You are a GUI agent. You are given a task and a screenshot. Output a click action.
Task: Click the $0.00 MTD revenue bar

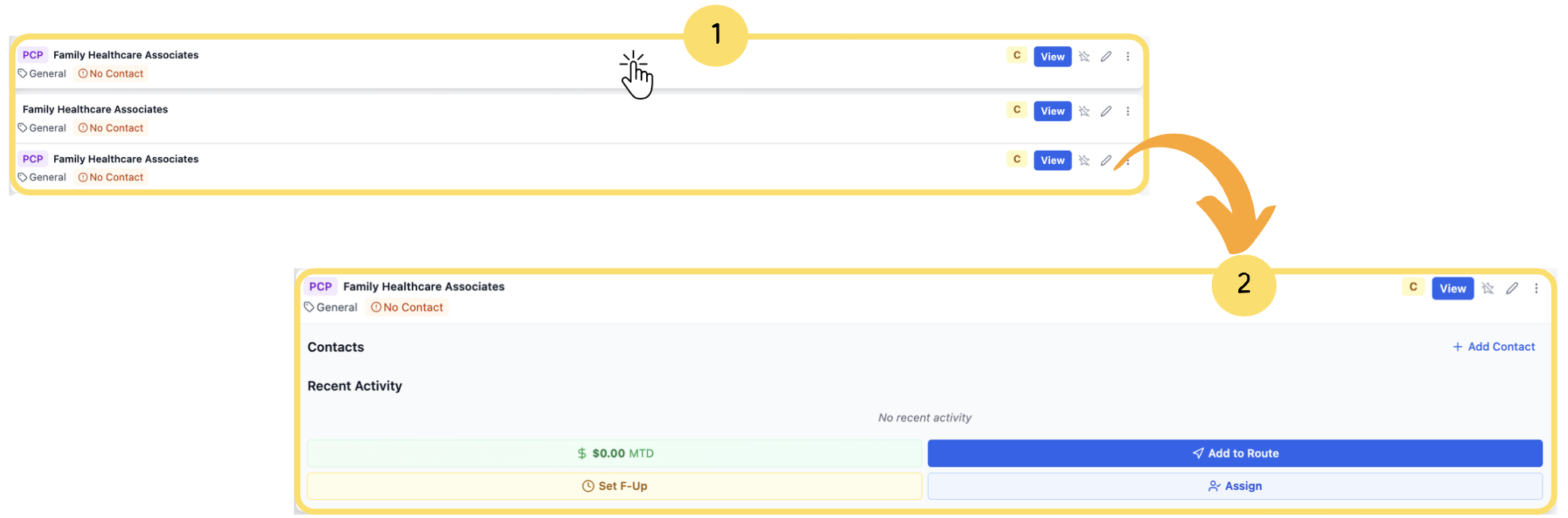(614, 453)
